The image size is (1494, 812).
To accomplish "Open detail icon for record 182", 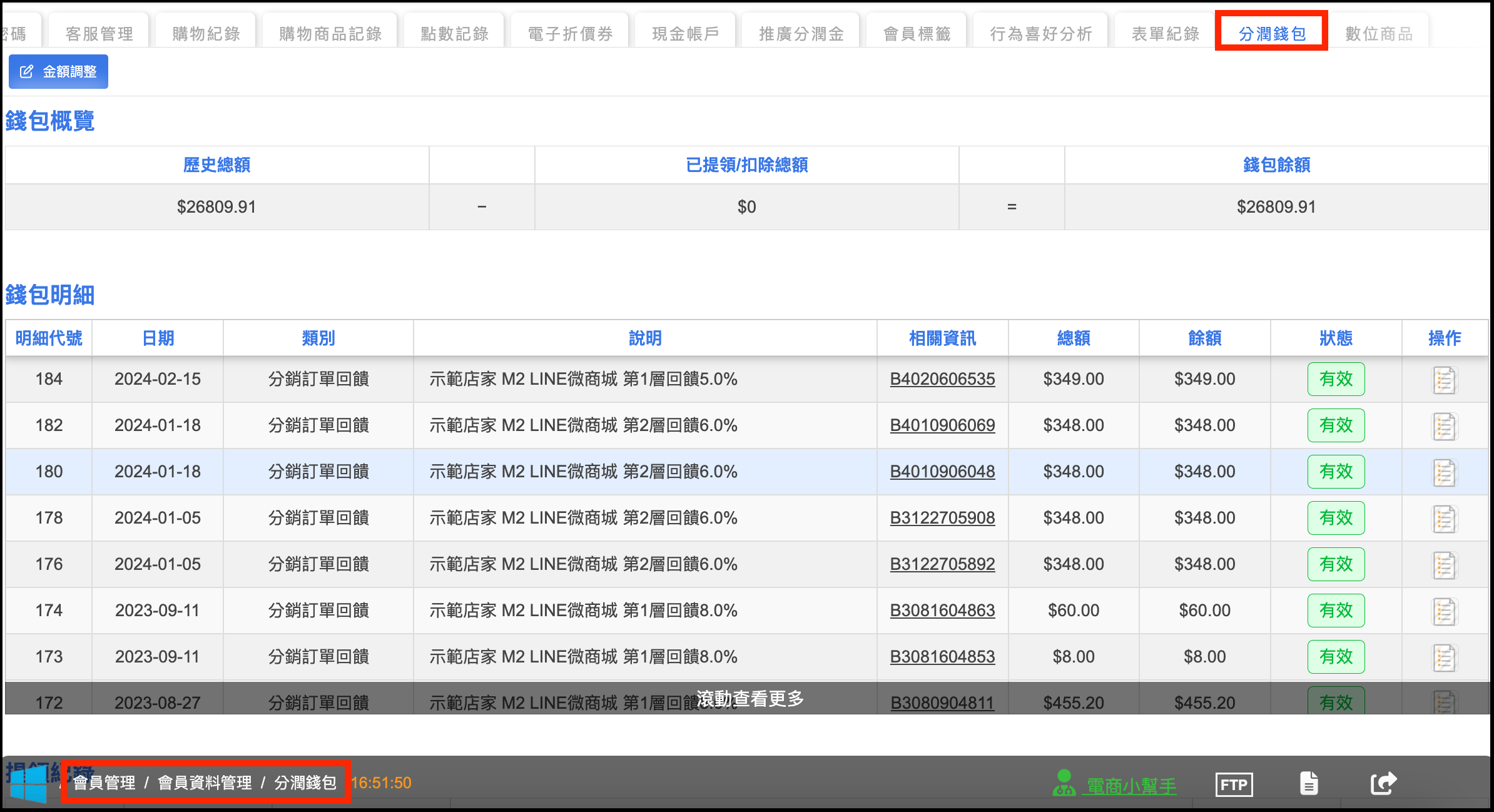I will [1444, 426].
